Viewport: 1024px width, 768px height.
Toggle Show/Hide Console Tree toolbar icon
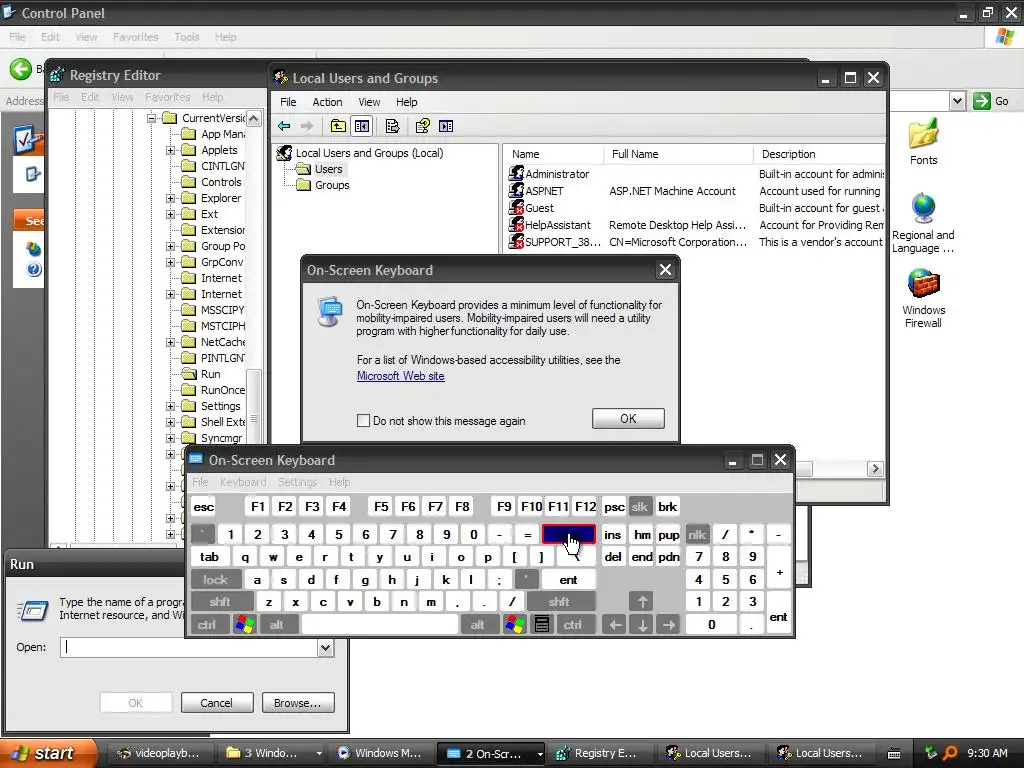pyautogui.click(x=362, y=126)
